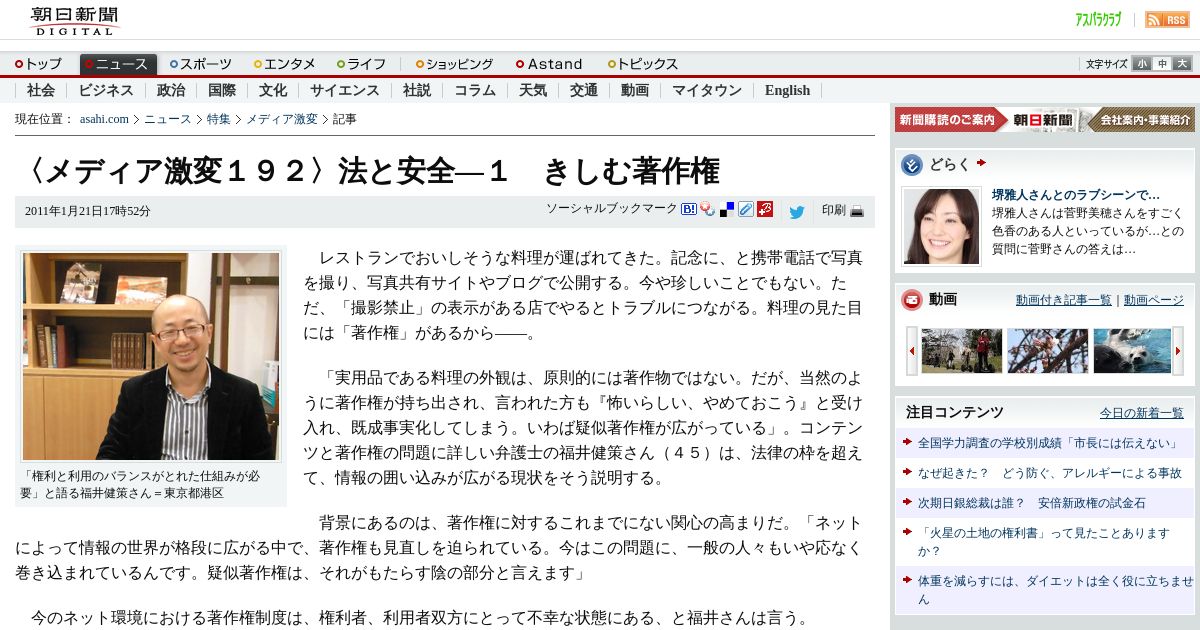Select サイエンス in the sub menu
This screenshot has width=1200, height=630.
[x=345, y=90]
